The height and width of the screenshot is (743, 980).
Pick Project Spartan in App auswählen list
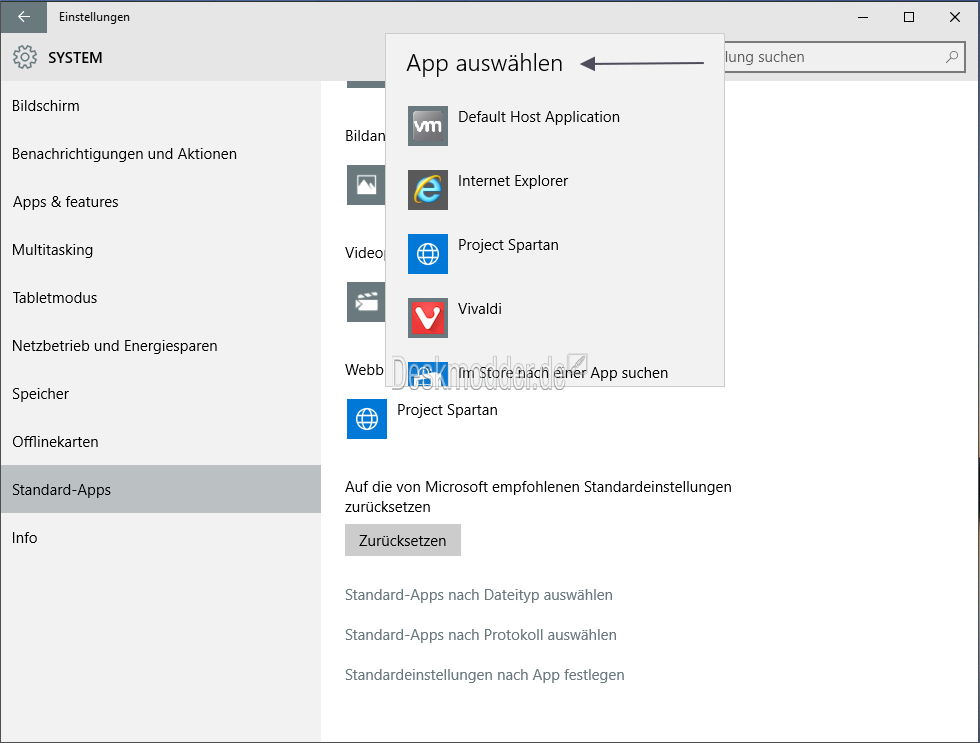[x=555, y=254]
